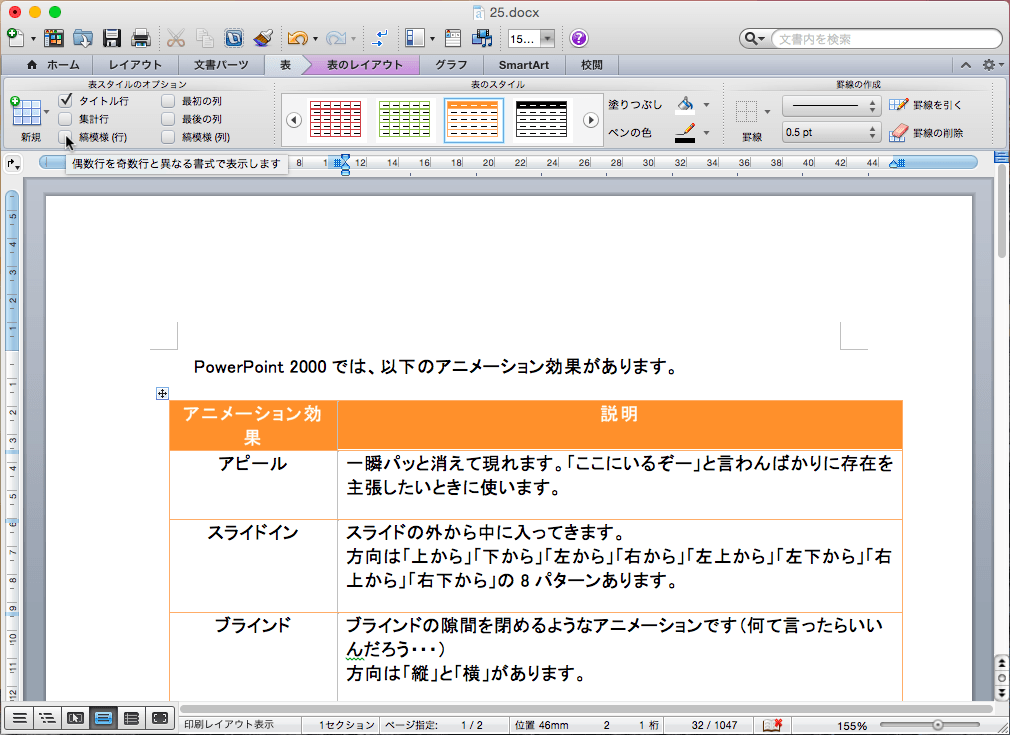The width and height of the screenshot is (1010, 735).
Task: Click the Print icon in toolbar
Action: pos(141,39)
